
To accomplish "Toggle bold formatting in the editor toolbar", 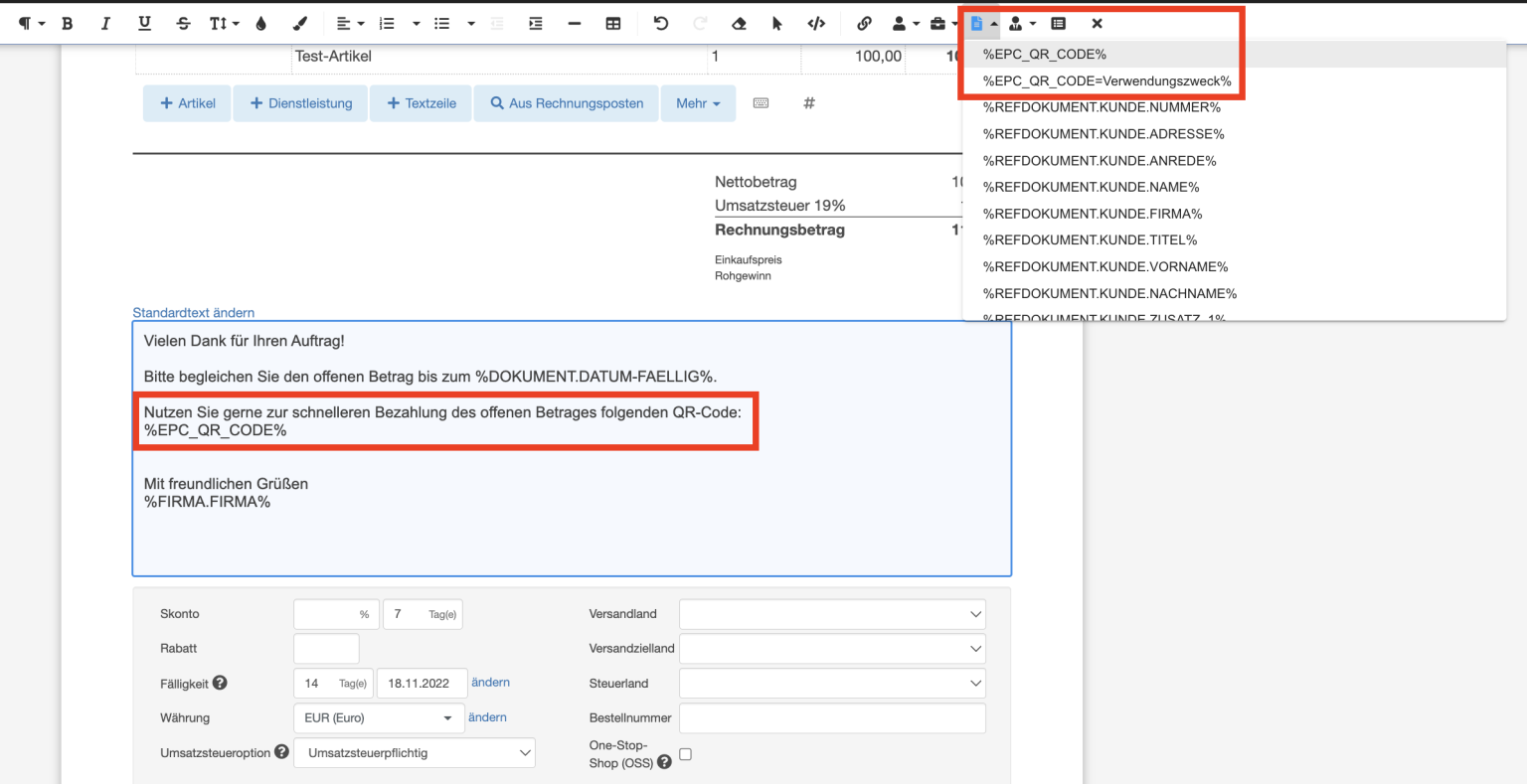I will coord(67,23).
